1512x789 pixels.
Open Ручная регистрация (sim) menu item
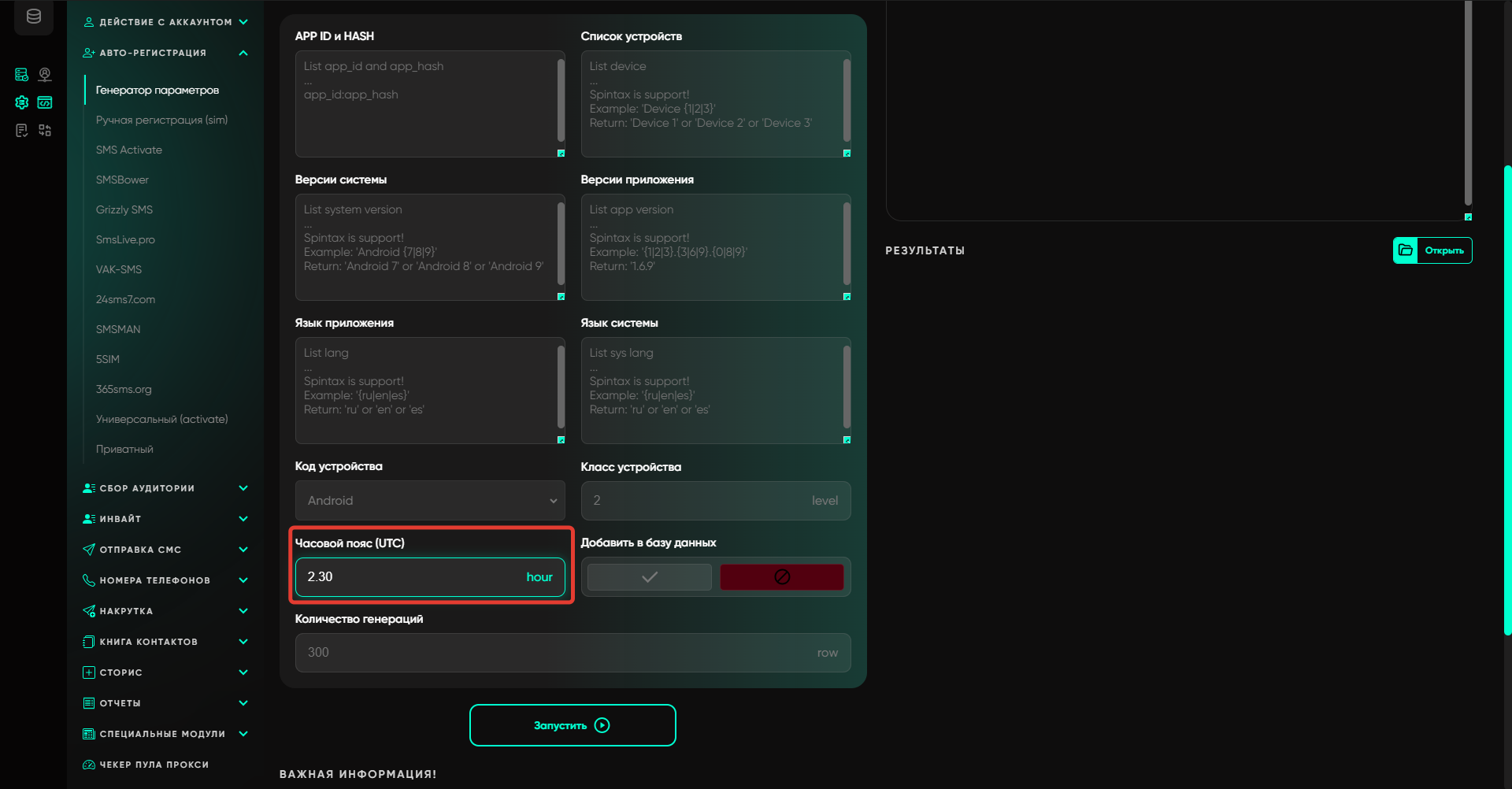coord(161,120)
